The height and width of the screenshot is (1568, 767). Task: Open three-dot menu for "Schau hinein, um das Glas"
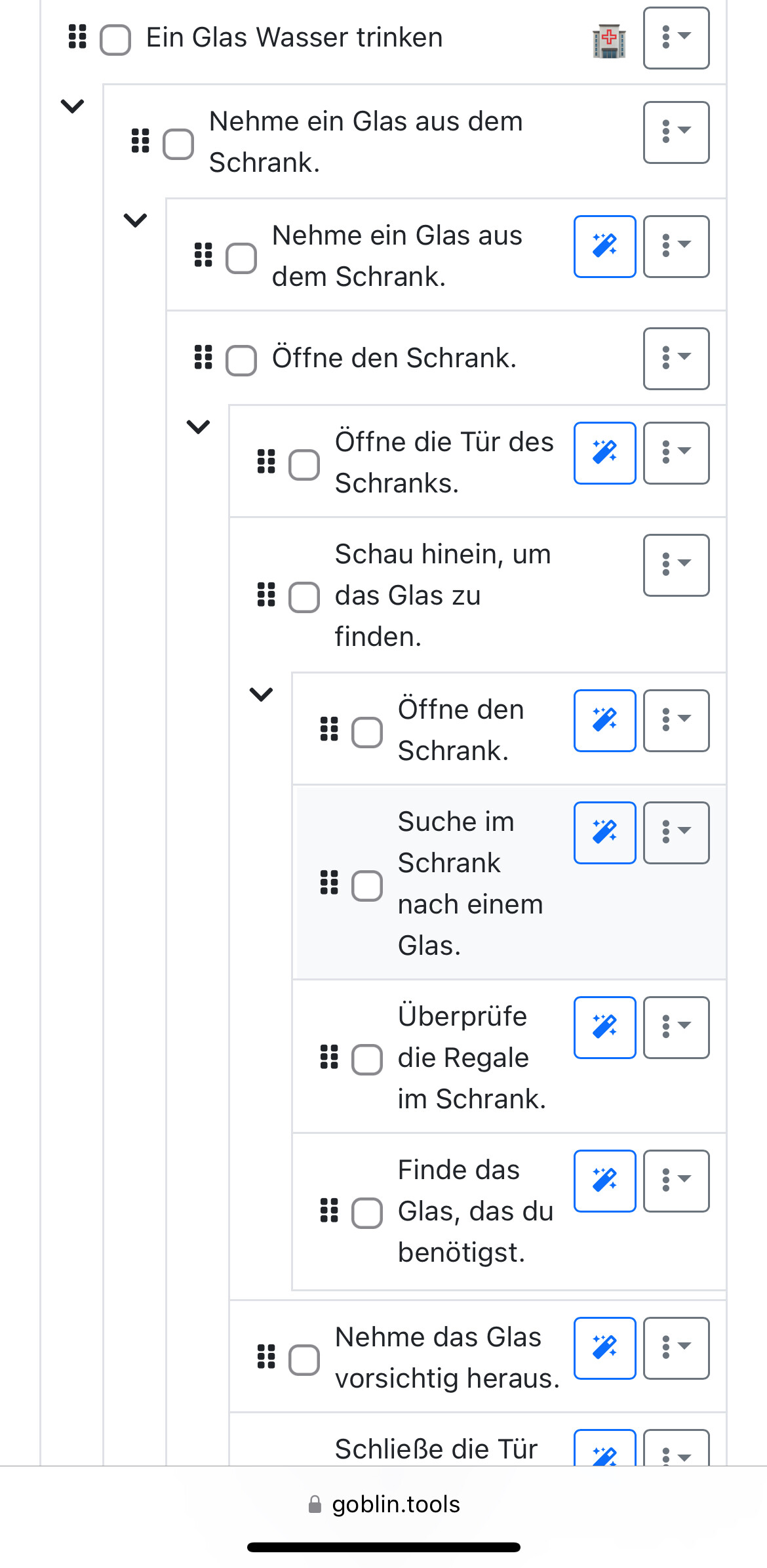(676, 565)
